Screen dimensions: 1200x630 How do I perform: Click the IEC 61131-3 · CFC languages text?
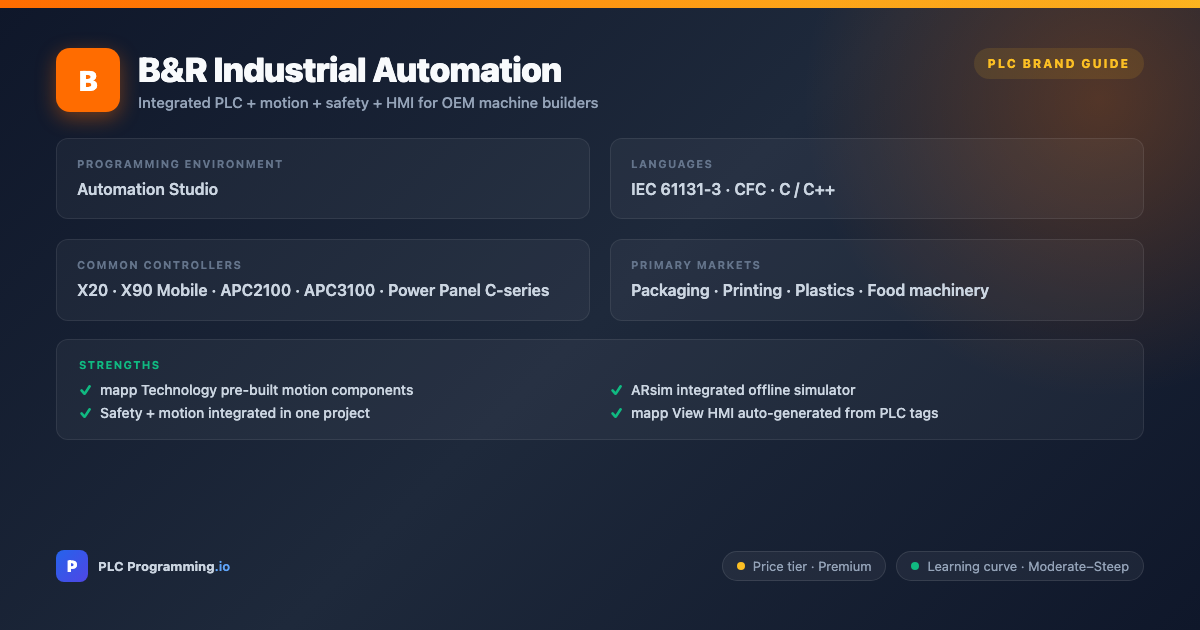pos(733,189)
